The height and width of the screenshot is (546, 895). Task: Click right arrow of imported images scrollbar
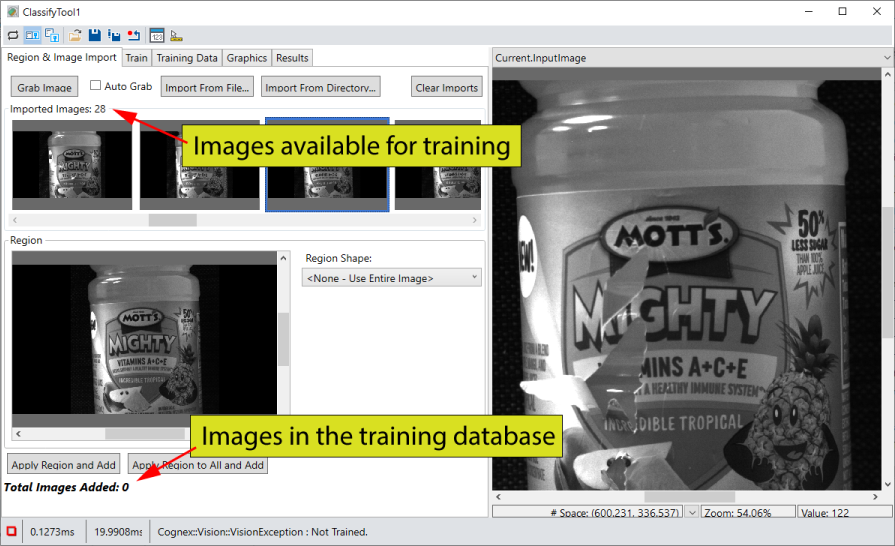[x=474, y=220]
